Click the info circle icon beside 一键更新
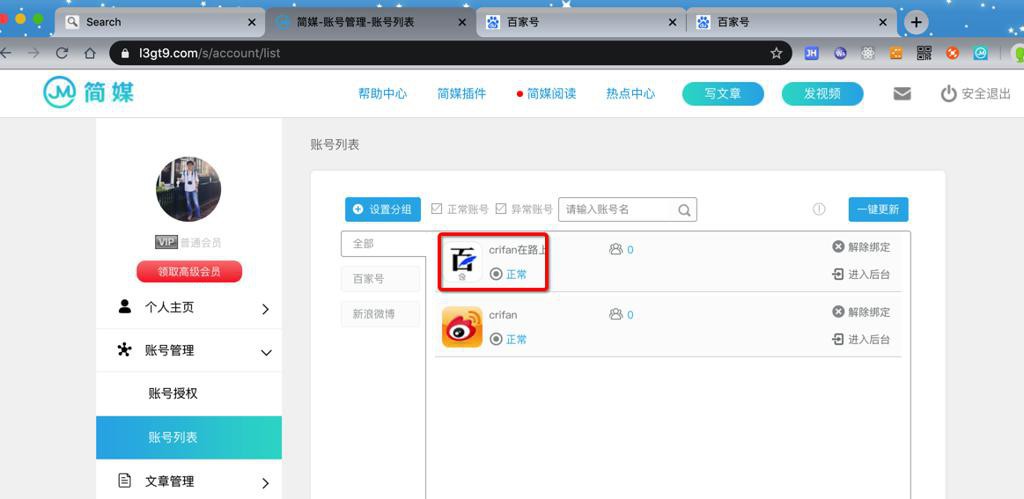1024x499 pixels. tap(819, 210)
